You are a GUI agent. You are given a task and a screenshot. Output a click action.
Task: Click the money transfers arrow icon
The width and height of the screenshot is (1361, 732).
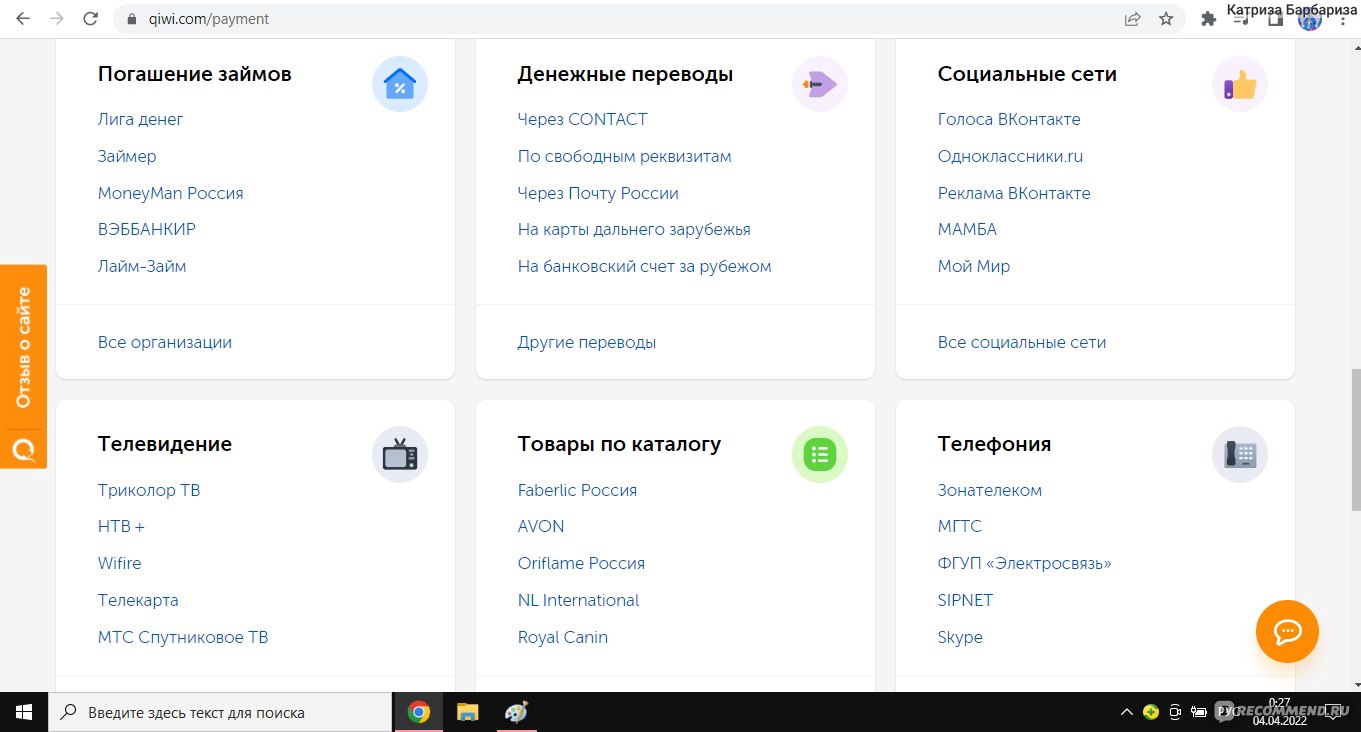[820, 84]
